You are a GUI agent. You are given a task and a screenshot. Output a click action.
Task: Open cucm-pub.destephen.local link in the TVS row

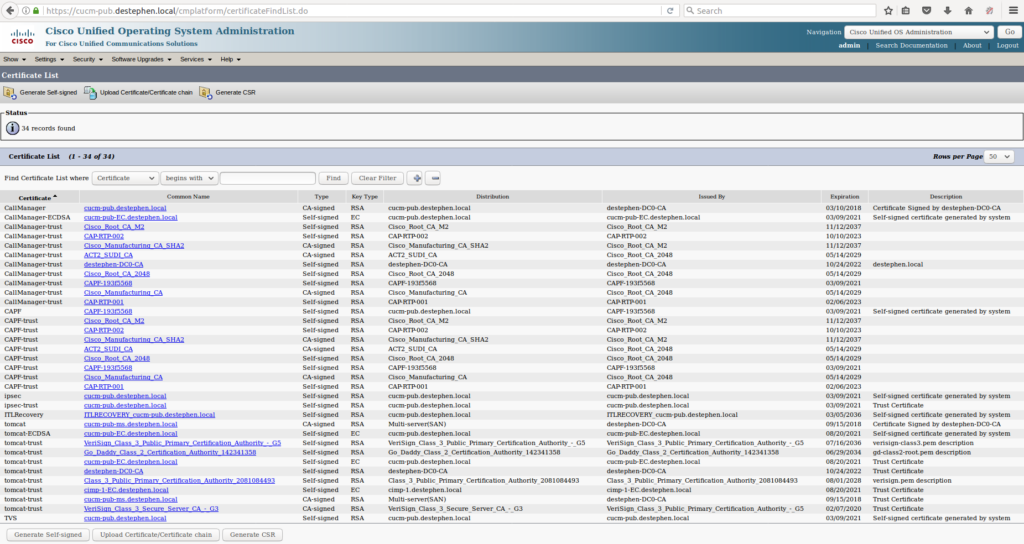125,518
